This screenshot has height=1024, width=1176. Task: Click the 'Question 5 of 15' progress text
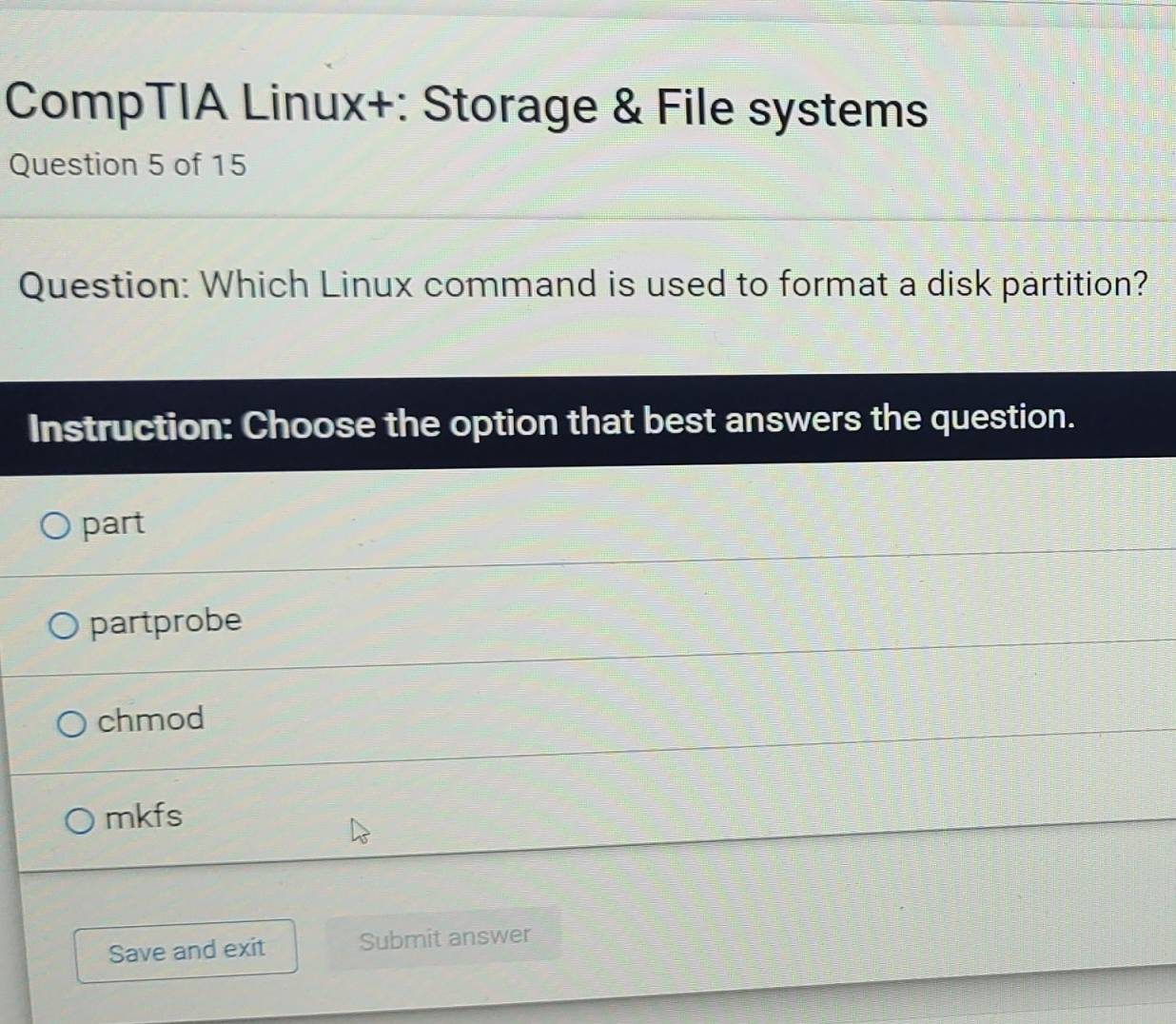click(x=127, y=165)
